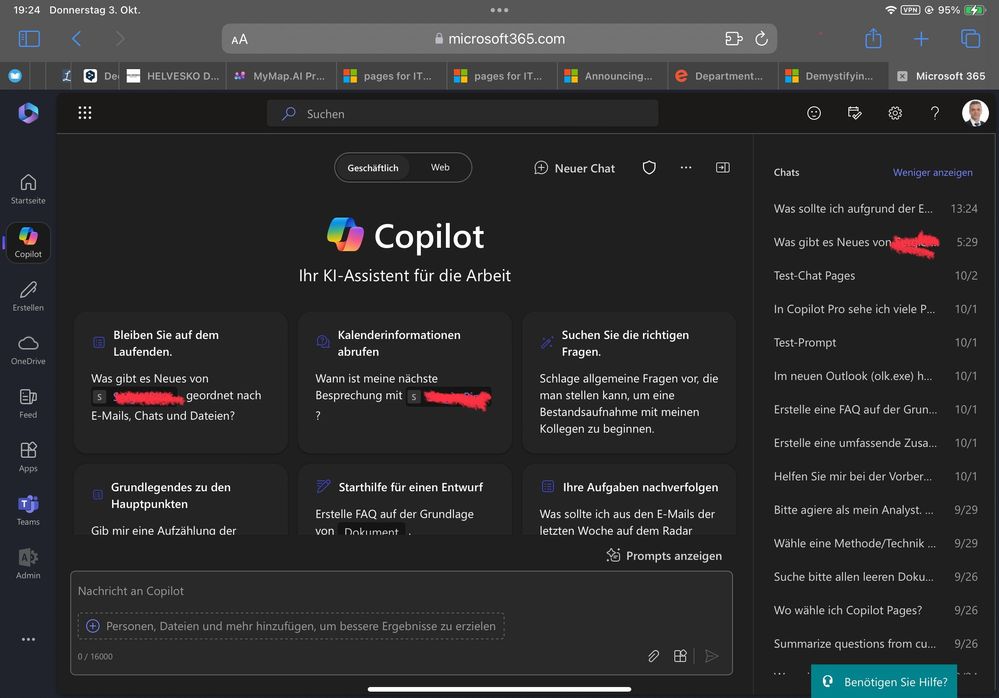
Task: Switch to Web mode
Action: 440,167
